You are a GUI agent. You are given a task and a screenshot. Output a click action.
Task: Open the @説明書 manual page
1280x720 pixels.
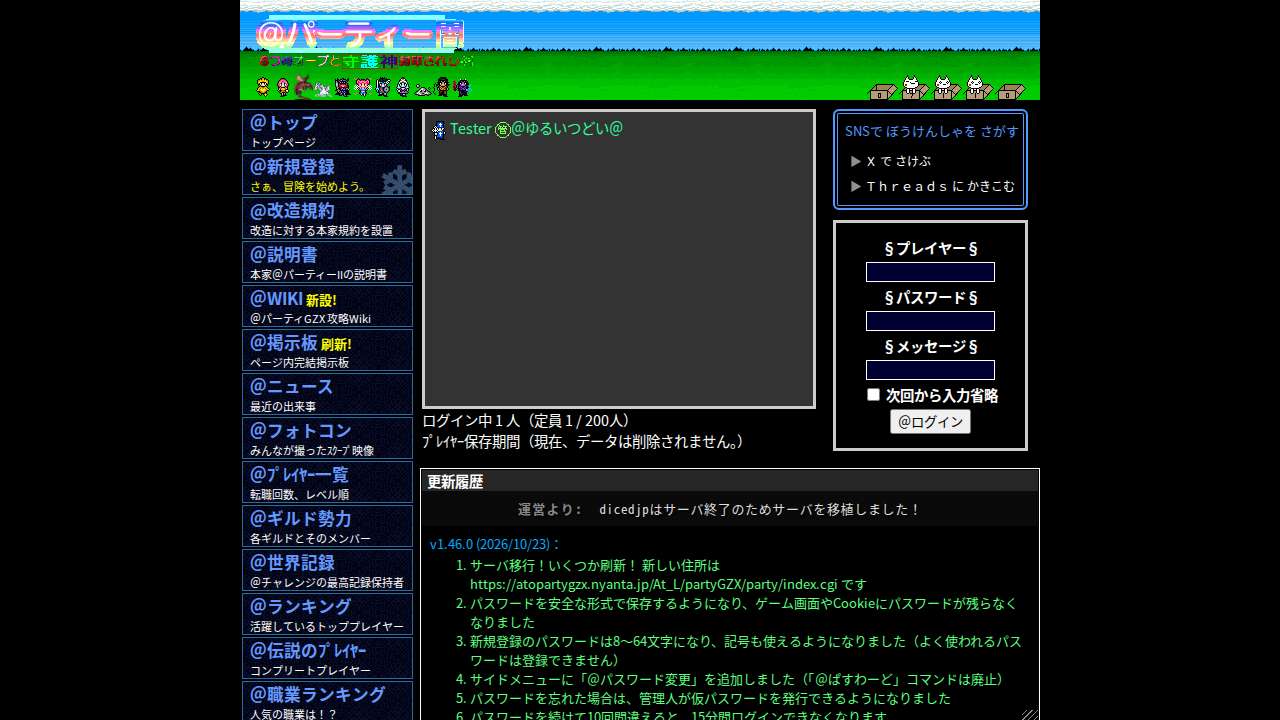pos(327,262)
